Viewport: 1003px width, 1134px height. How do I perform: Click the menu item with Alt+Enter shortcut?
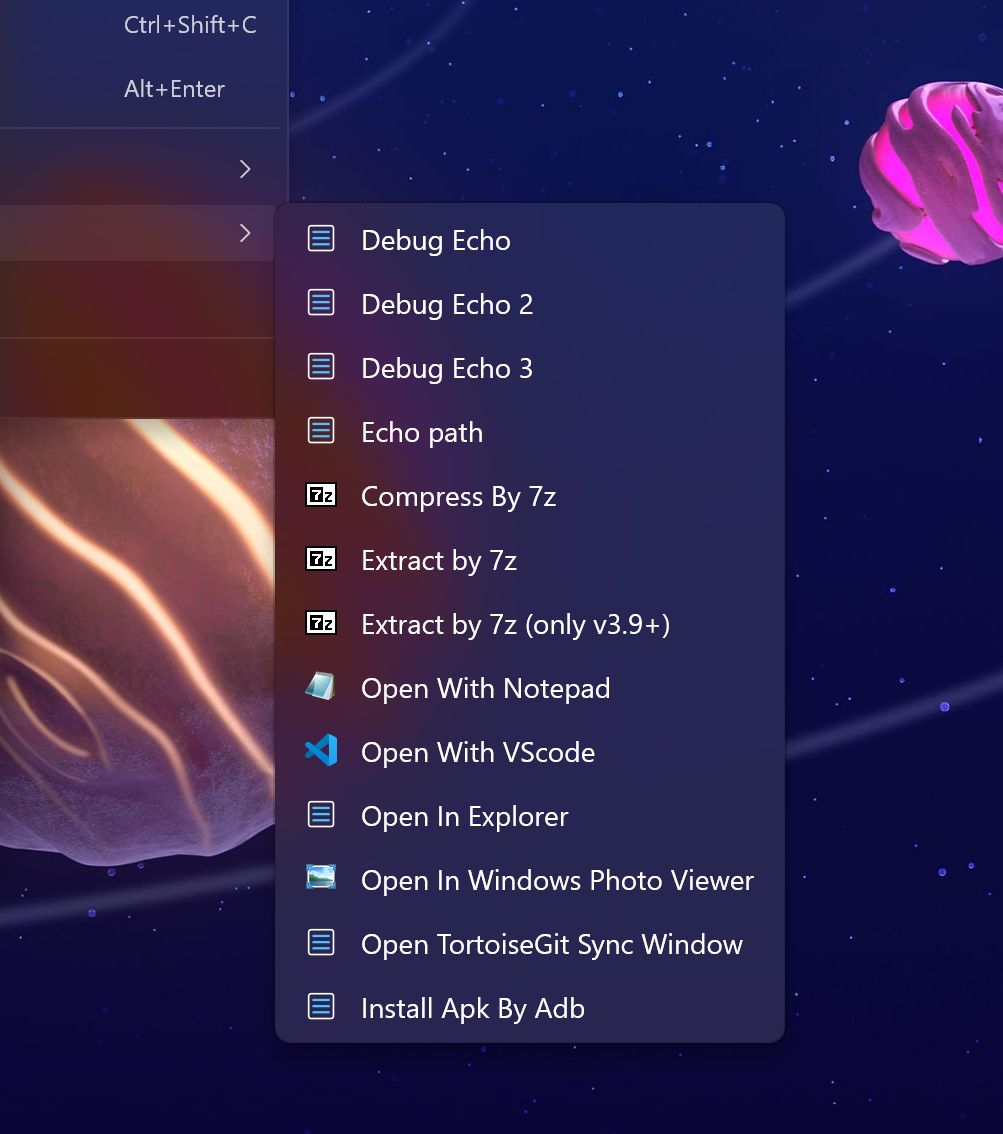tap(140, 89)
